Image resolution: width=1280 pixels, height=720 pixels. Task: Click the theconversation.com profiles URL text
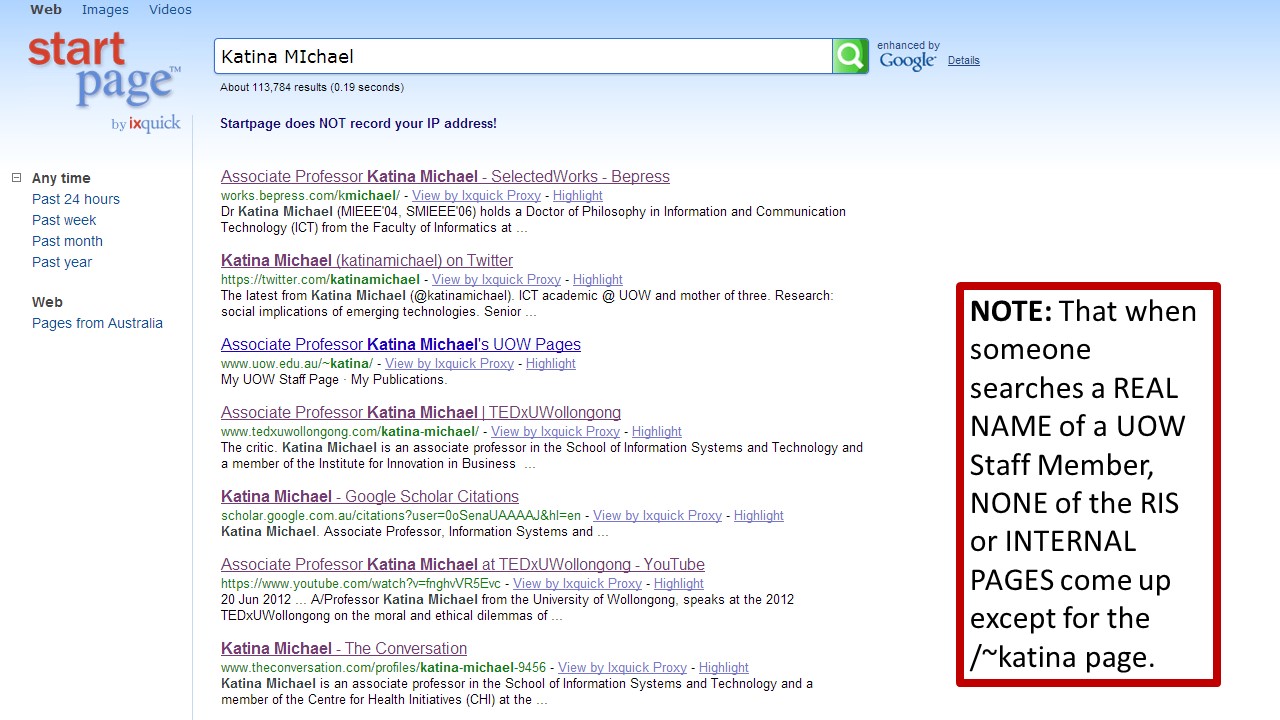384,668
